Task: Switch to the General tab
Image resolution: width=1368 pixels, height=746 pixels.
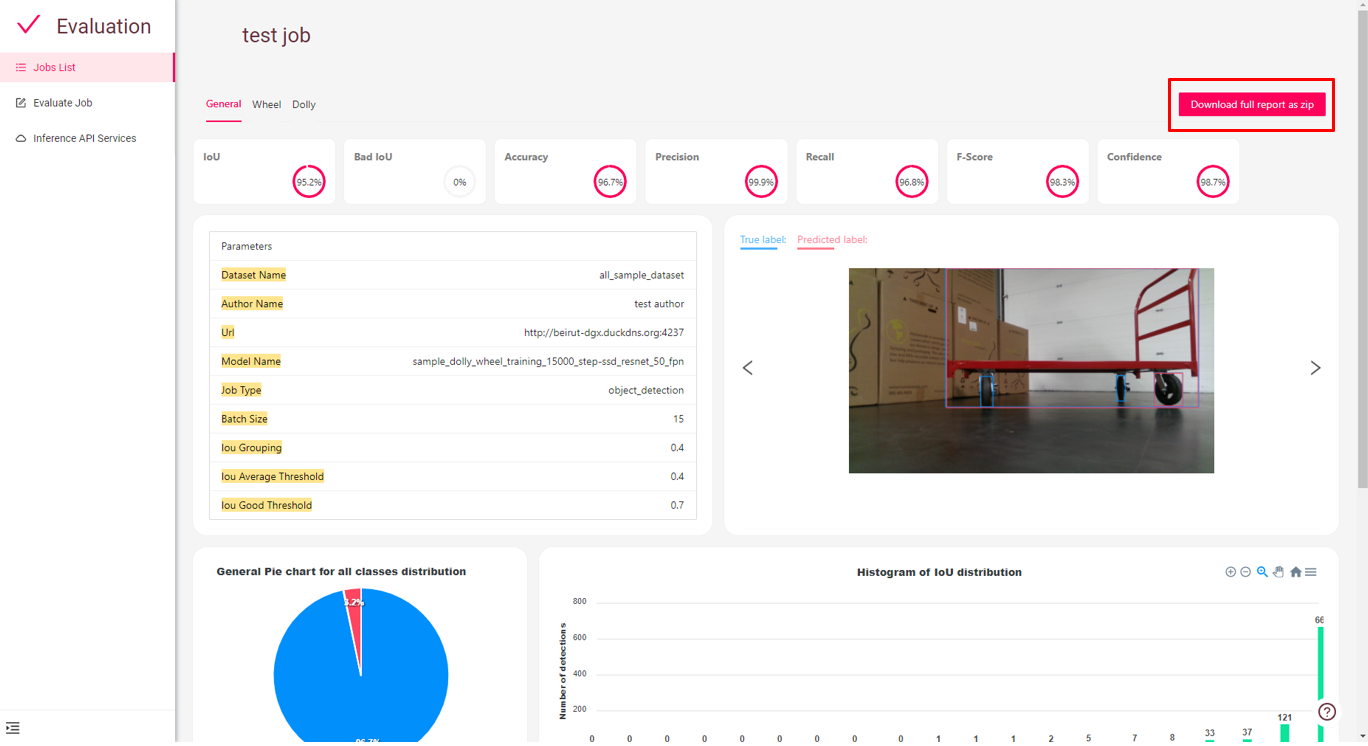Action: 223,104
